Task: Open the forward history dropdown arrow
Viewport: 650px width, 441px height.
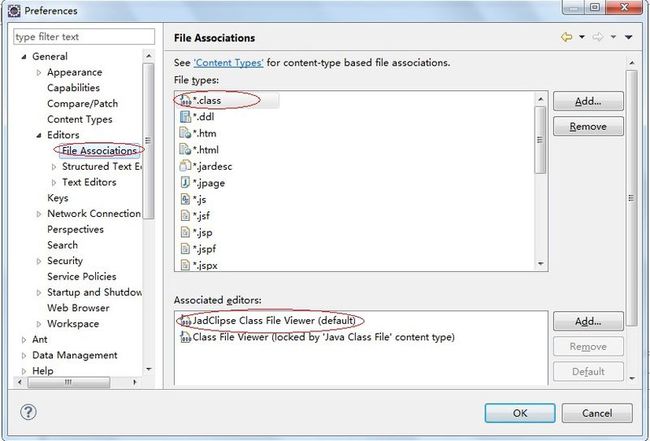Action: click(613, 37)
